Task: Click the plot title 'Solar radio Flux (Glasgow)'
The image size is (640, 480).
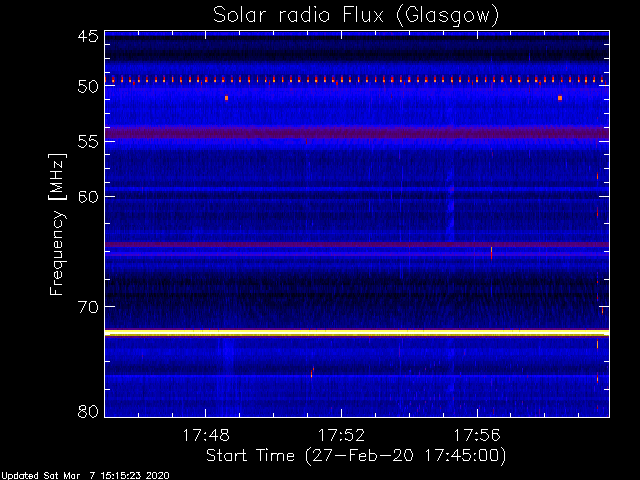Action: (x=356, y=15)
